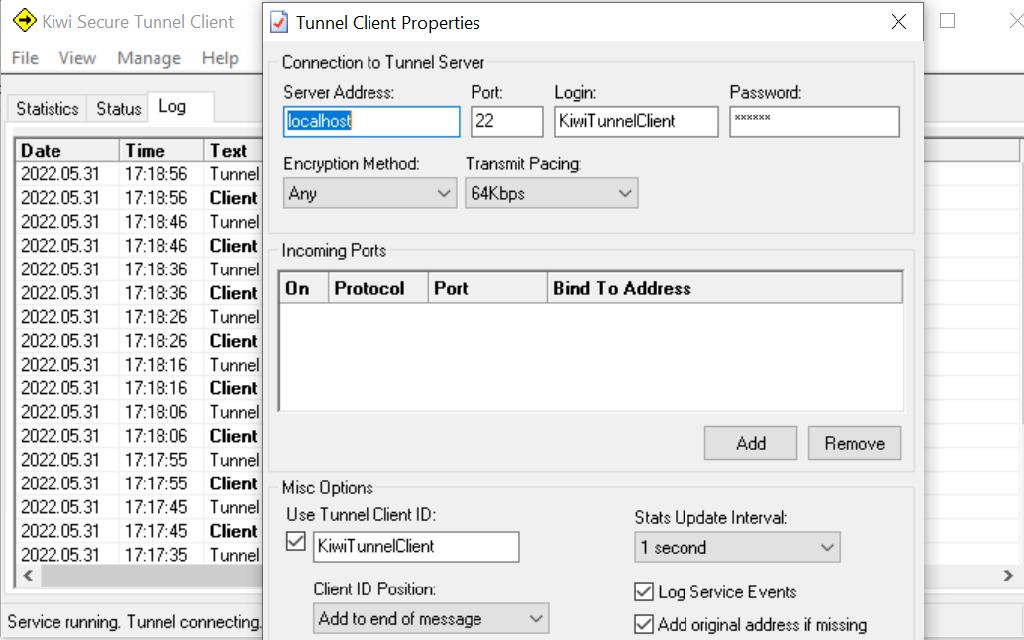Toggle Log Service Events checkbox
The width and height of the screenshot is (1024, 640).
pyautogui.click(x=644, y=592)
